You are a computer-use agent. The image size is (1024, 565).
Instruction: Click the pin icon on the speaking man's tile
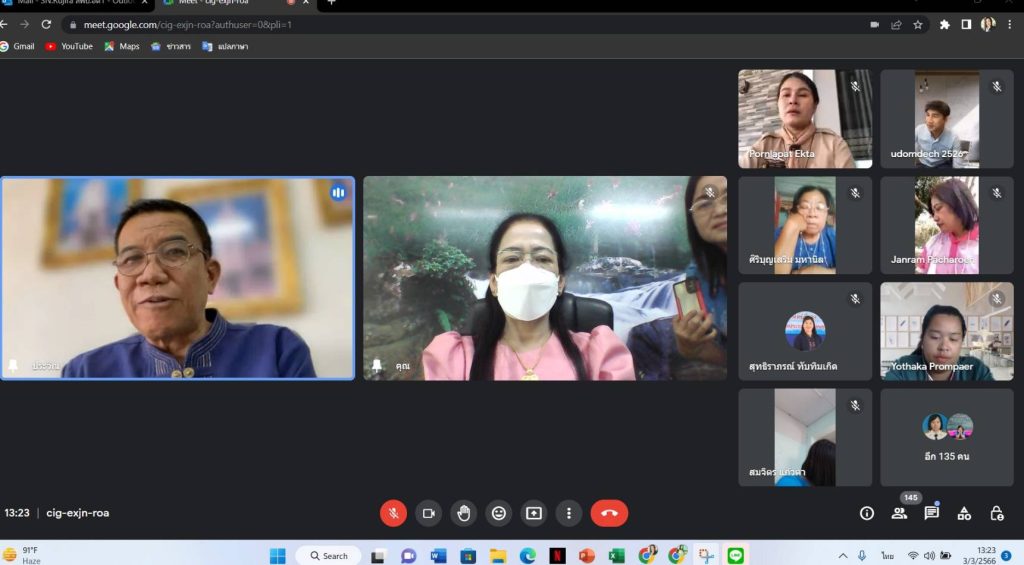coord(13,365)
